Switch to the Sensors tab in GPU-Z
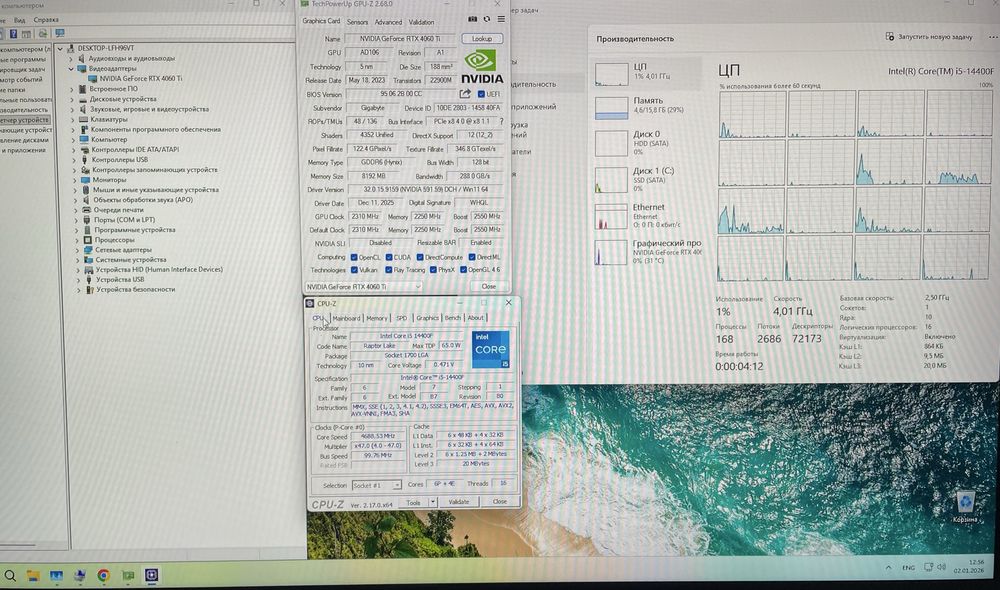Viewport: 1000px width, 590px height. click(358, 22)
